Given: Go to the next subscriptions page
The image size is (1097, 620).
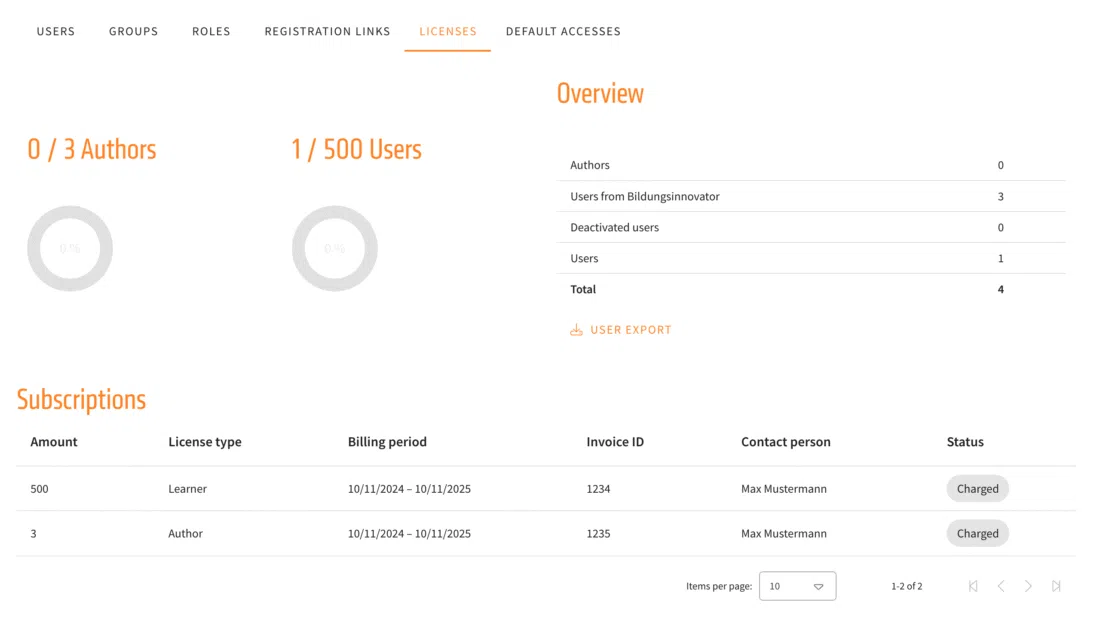Looking at the screenshot, I should coord(1028,586).
